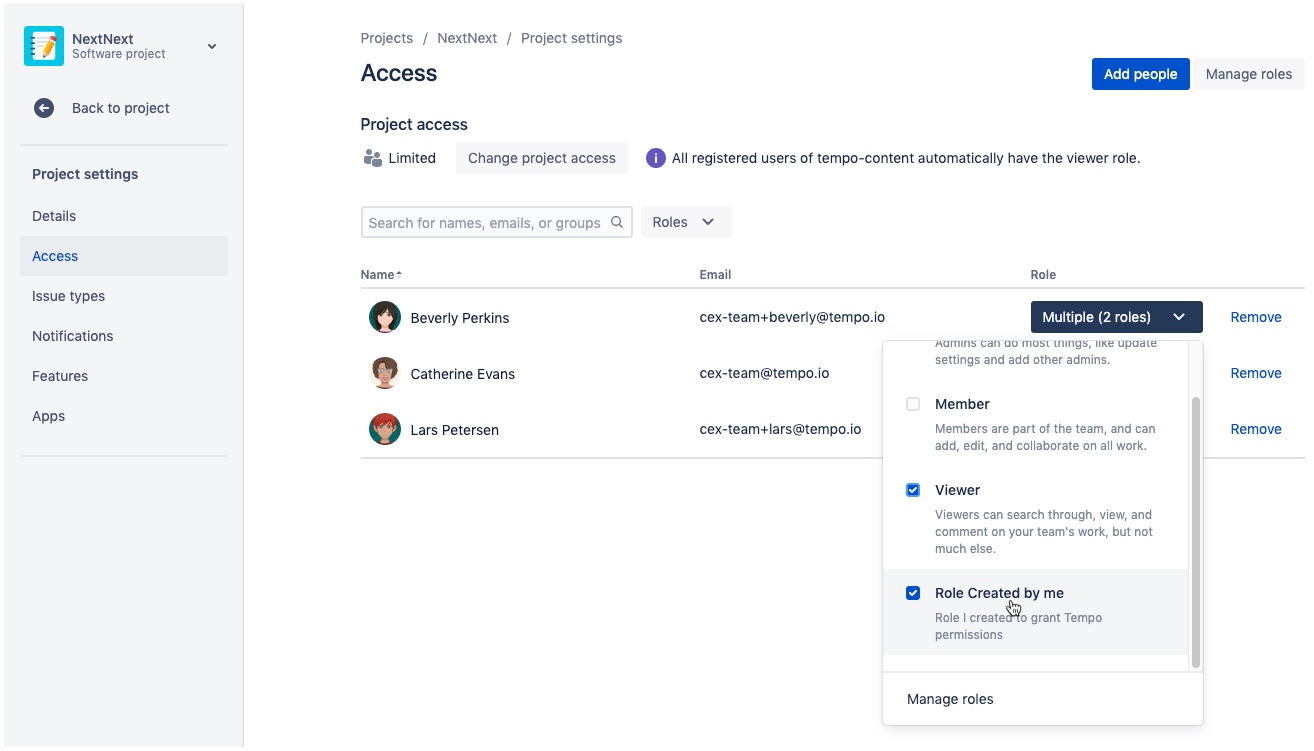
Task: Open the Roles filter dropdown
Action: coord(685,222)
